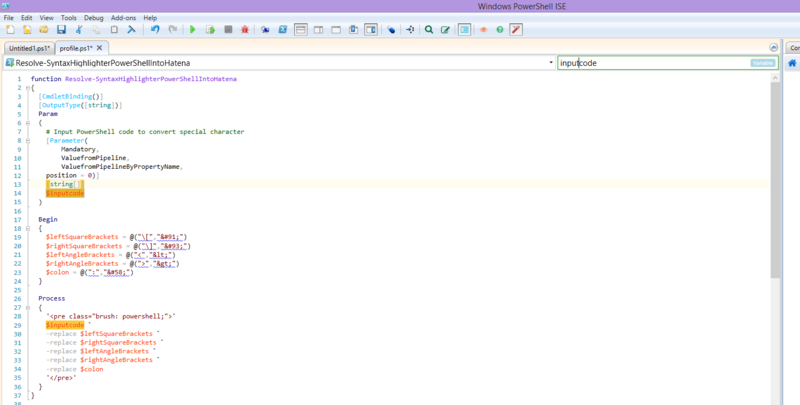This screenshot has height=405, width=800.
Task: Click the highlighted $inputcode on line 14
Action: pos(65,193)
